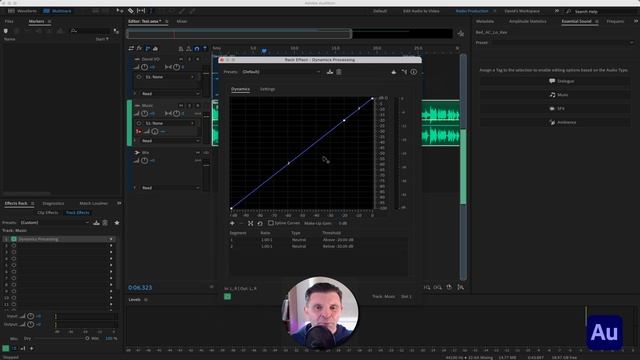
Task: Switch to Settings tab in Dynamics Processing
Action: point(267,89)
